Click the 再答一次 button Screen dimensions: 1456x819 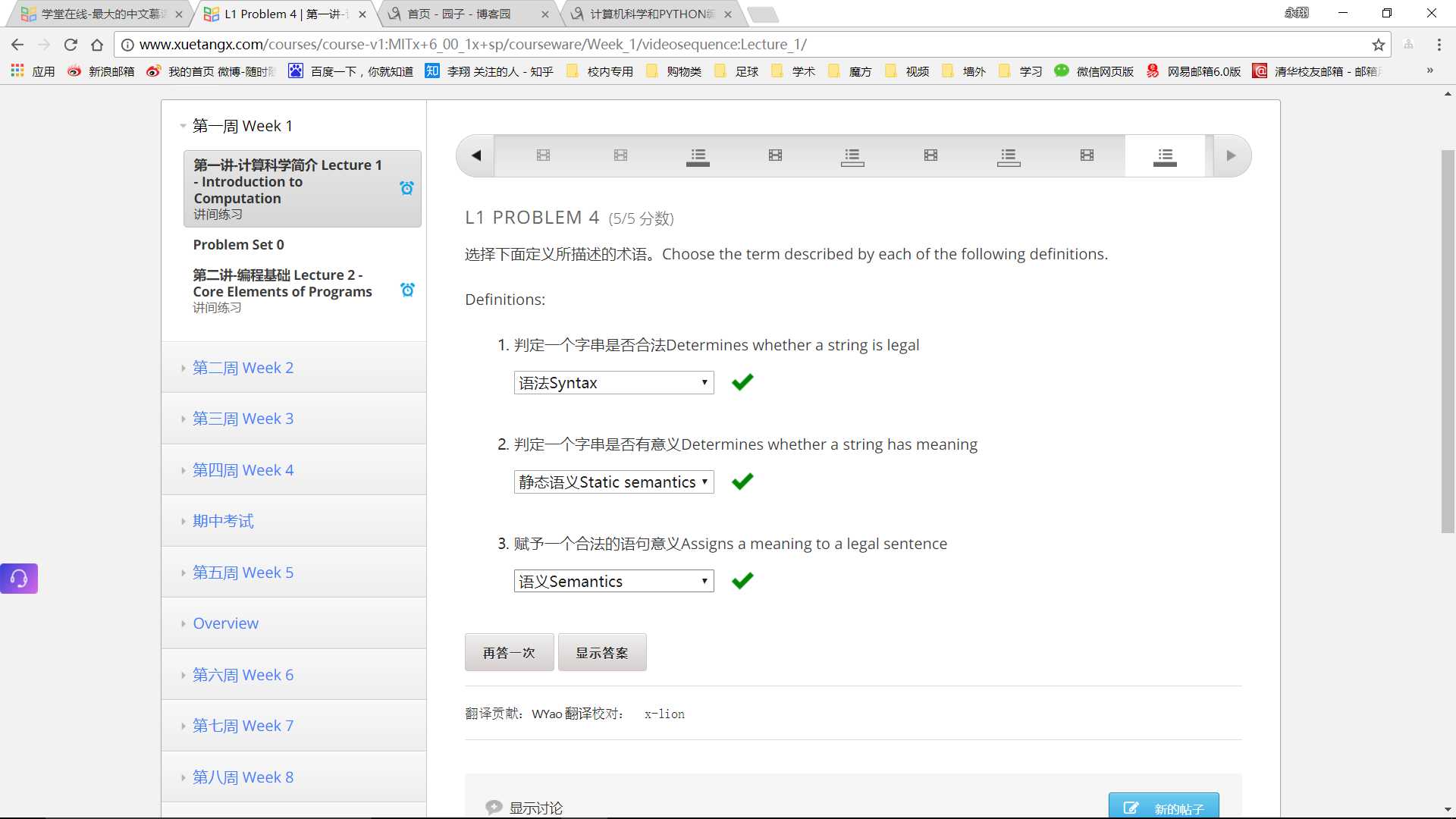click(509, 653)
